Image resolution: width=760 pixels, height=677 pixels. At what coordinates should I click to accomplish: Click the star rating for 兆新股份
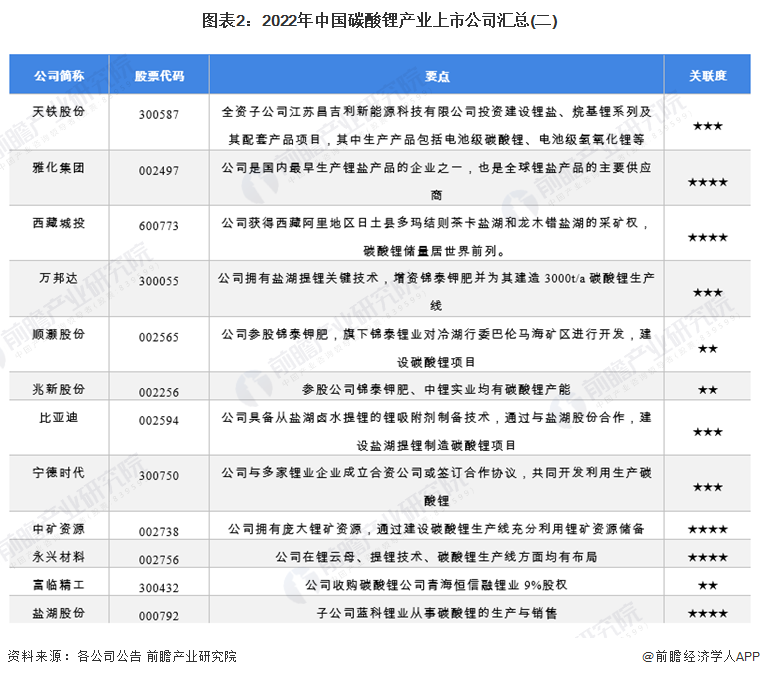[708, 390]
